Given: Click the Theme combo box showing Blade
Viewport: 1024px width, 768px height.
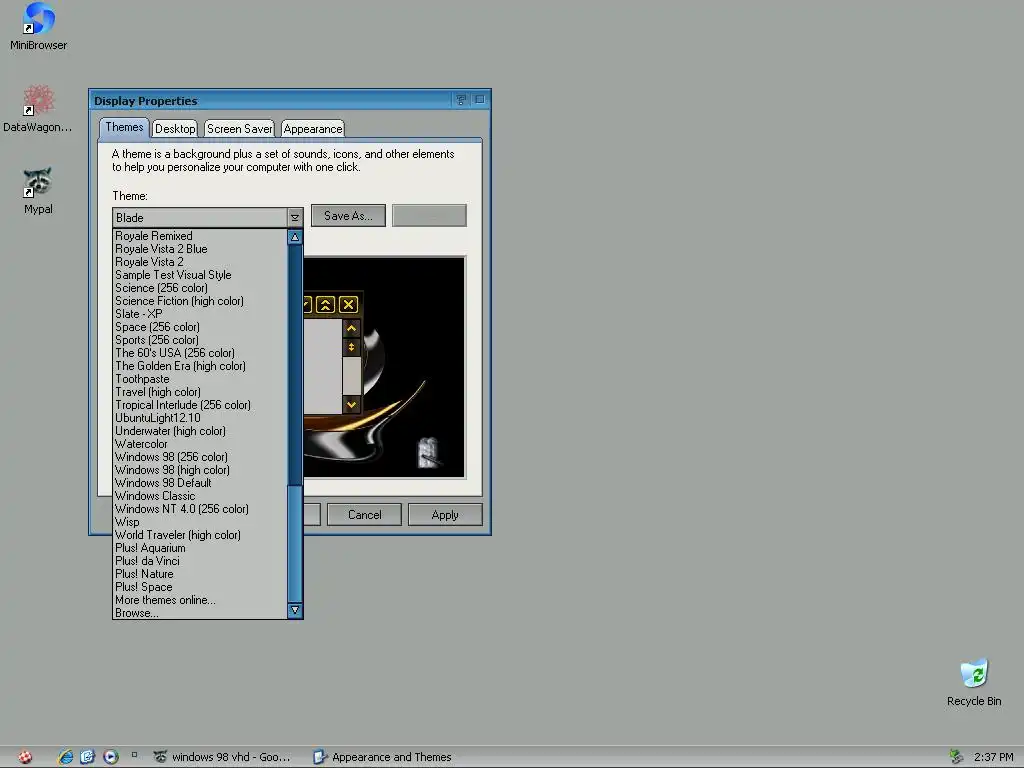Looking at the screenshot, I should [208, 217].
